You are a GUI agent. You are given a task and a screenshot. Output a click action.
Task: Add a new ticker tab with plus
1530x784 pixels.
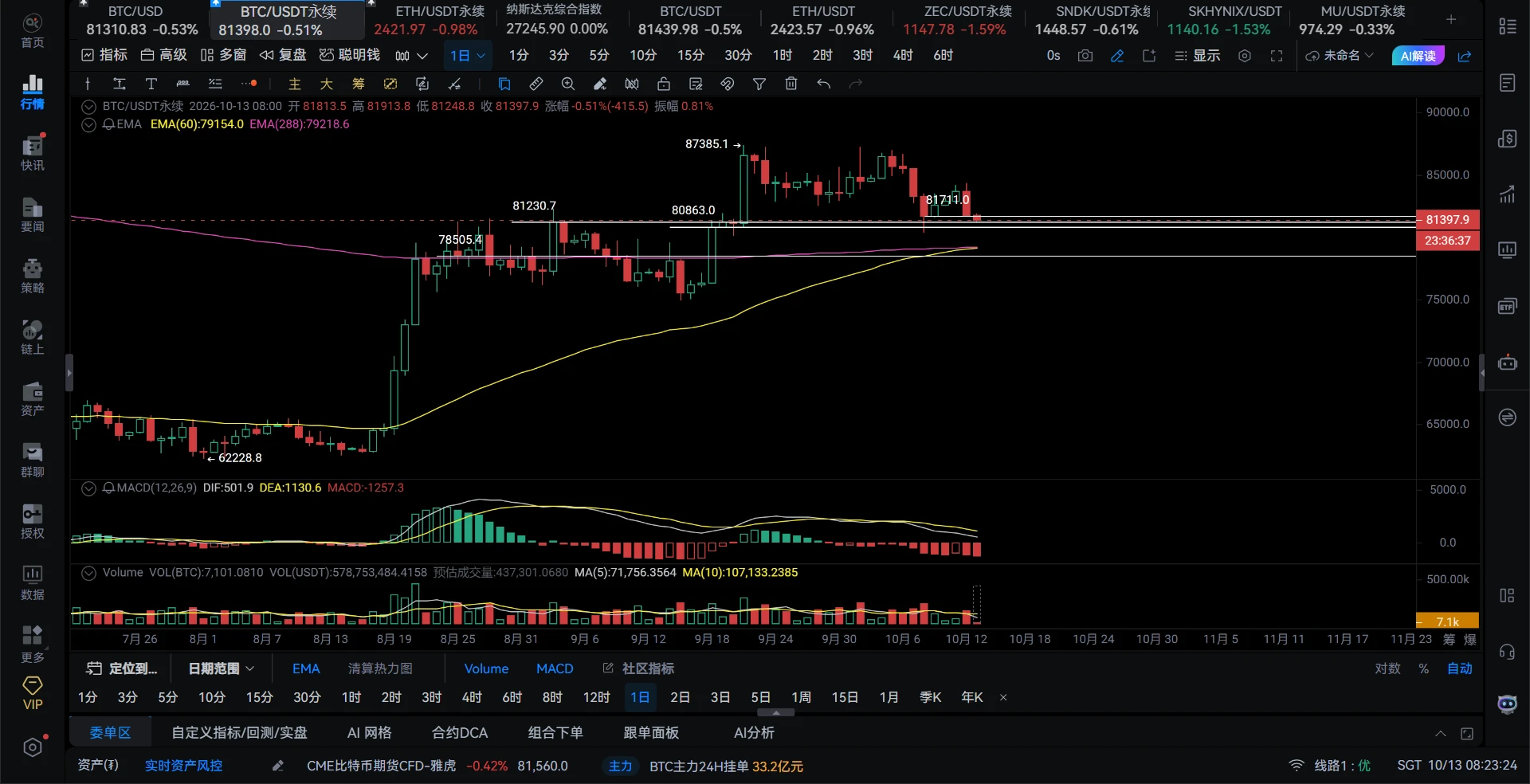pyautogui.click(x=1451, y=19)
